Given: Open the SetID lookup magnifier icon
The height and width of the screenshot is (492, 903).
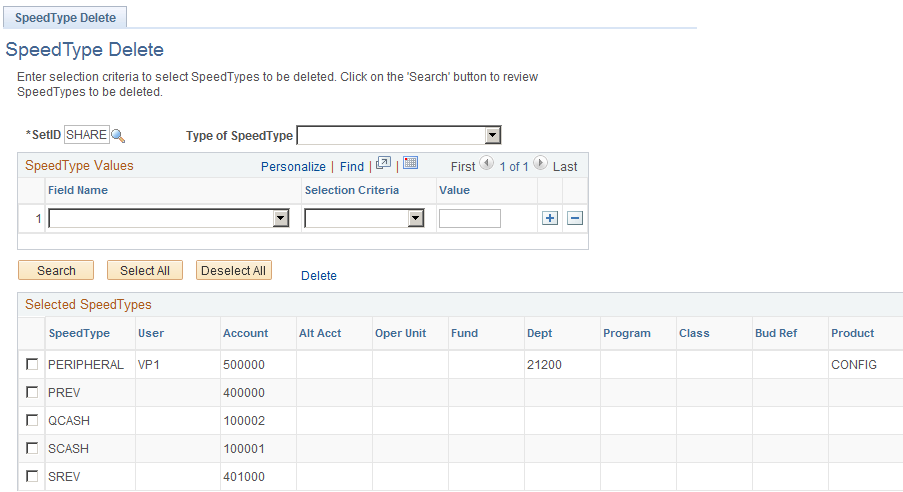Looking at the screenshot, I should [118, 136].
